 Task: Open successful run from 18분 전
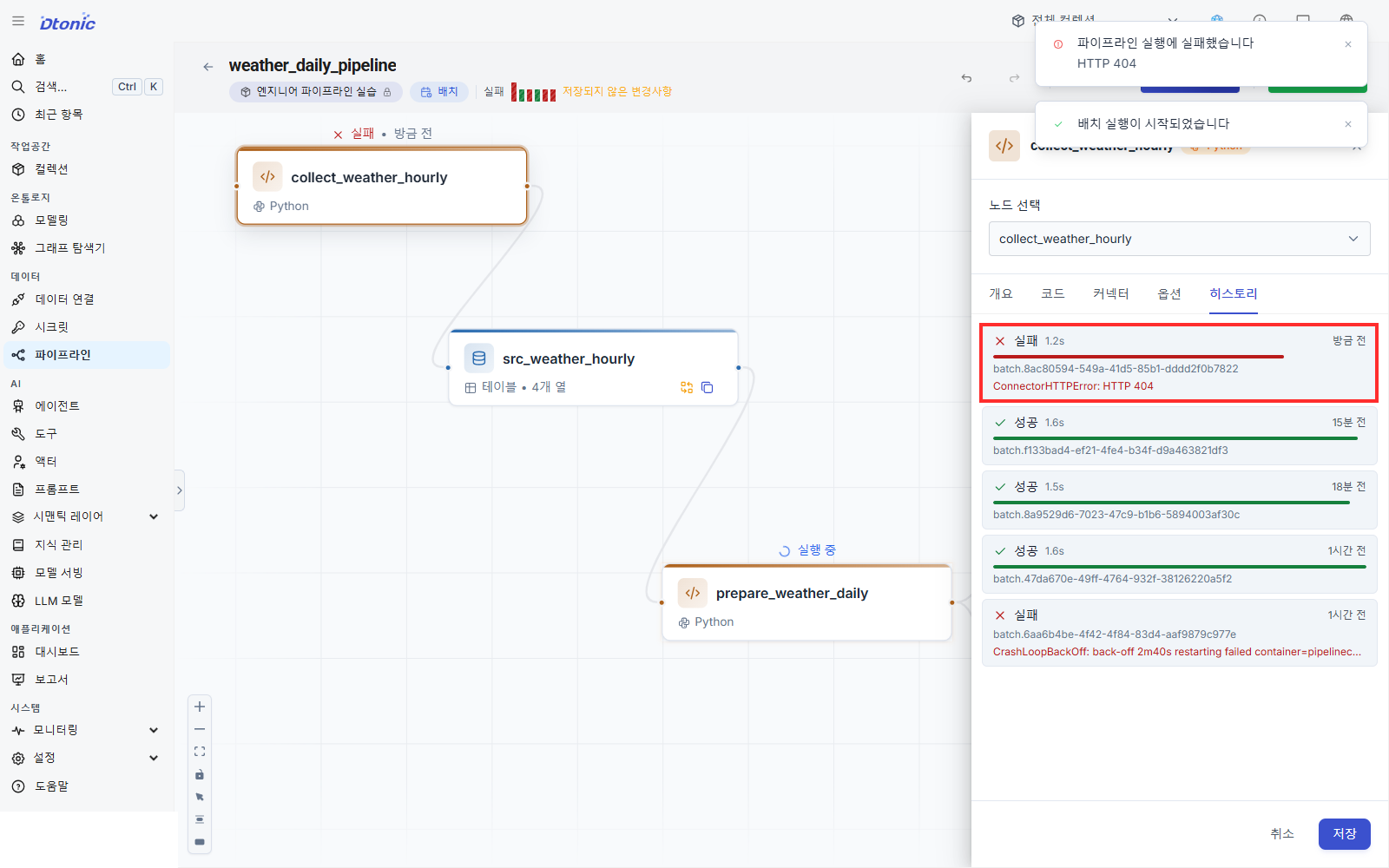(1179, 500)
